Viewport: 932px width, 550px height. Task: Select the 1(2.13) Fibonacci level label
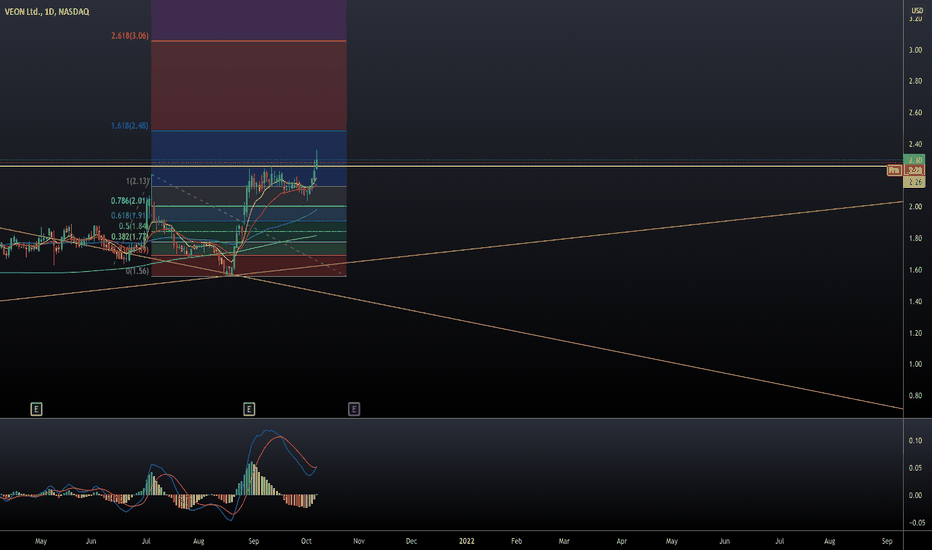click(x=137, y=181)
